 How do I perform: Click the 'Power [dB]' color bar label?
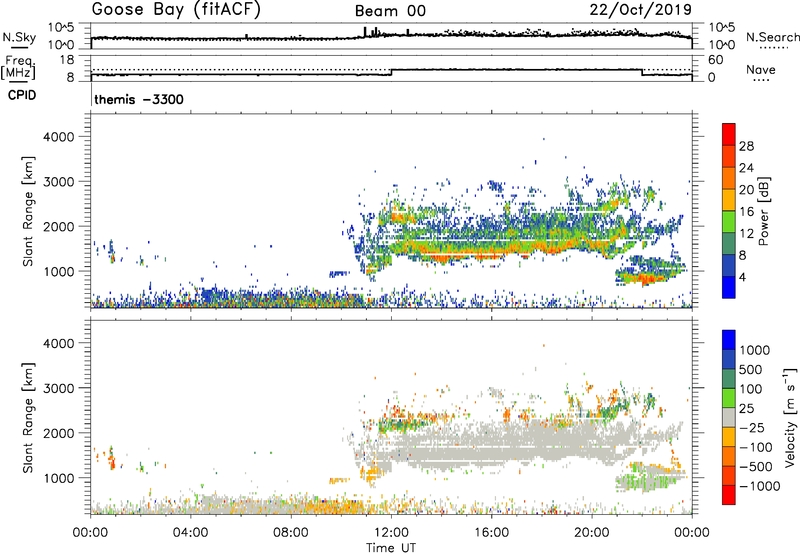click(763, 211)
